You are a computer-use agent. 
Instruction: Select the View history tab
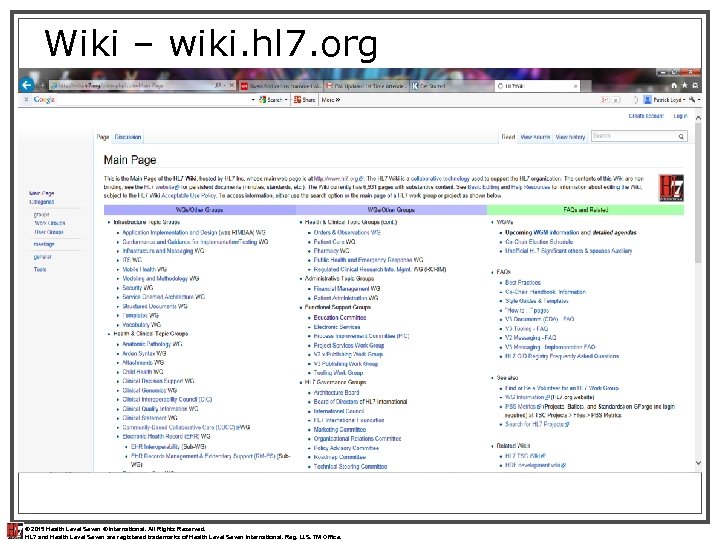pyautogui.click(x=570, y=137)
